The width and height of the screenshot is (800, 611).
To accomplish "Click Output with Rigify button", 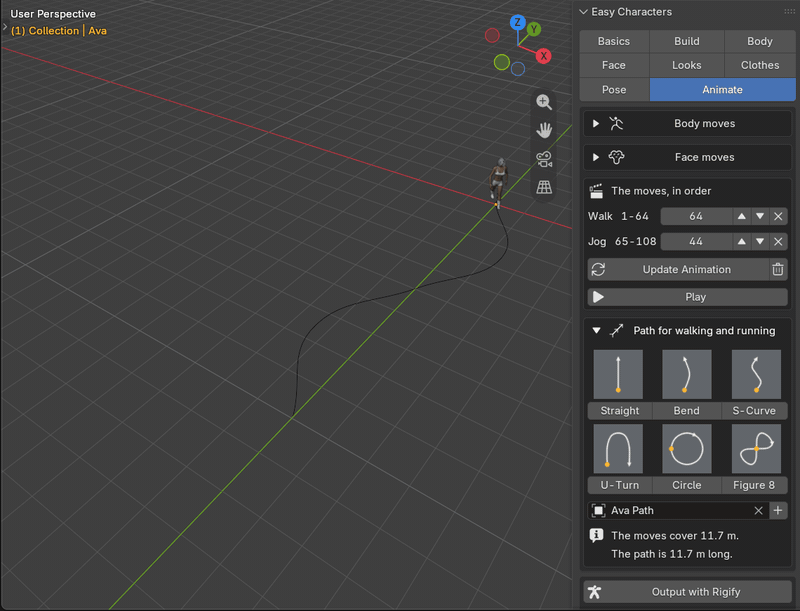I will (x=687, y=592).
